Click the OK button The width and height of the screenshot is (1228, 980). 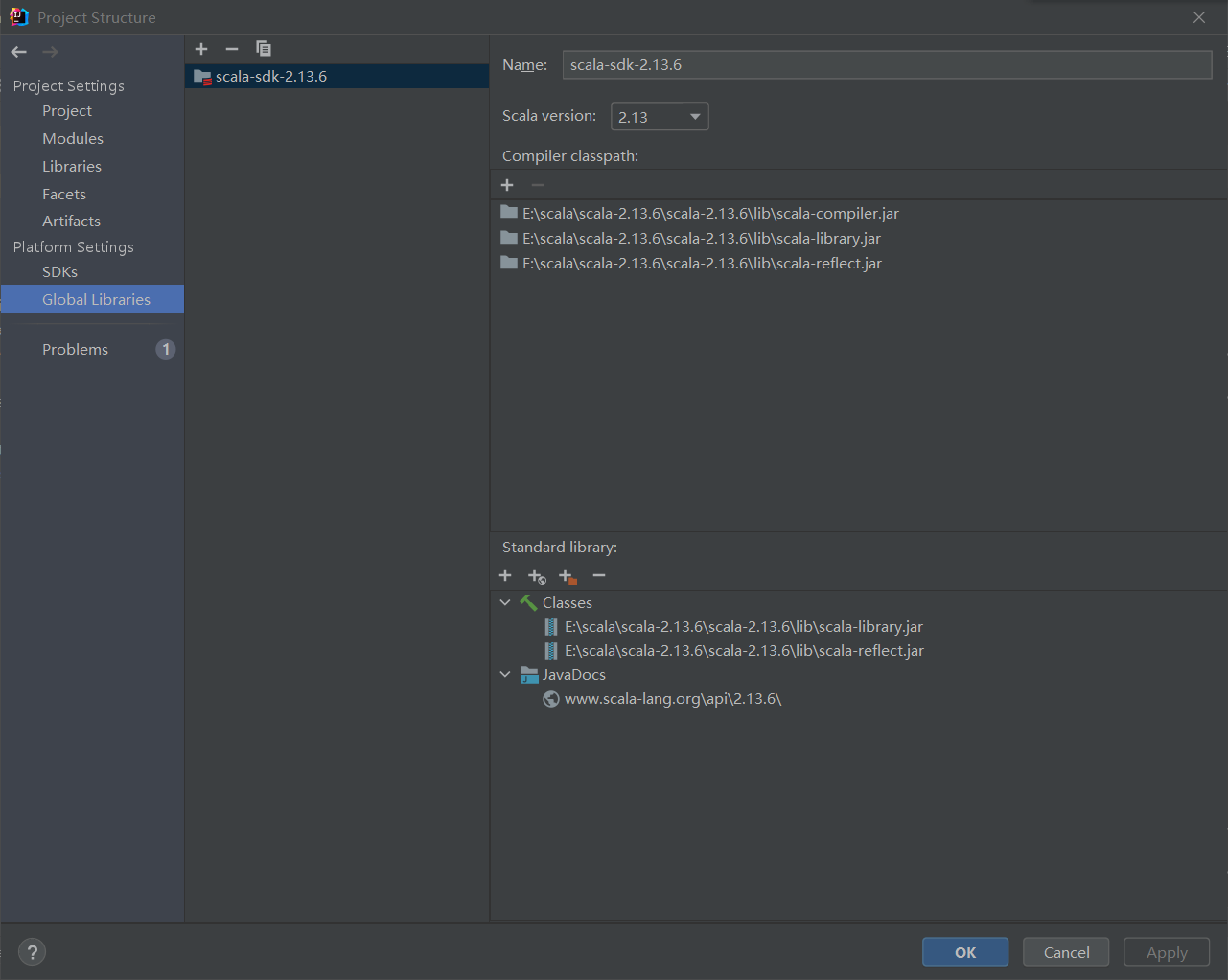coord(965,952)
